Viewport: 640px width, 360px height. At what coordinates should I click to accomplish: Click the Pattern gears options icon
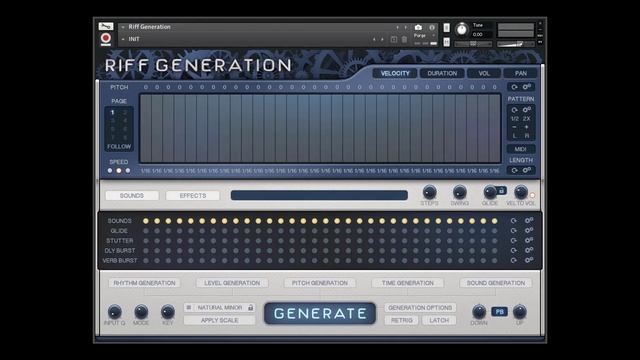tap(527, 109)
